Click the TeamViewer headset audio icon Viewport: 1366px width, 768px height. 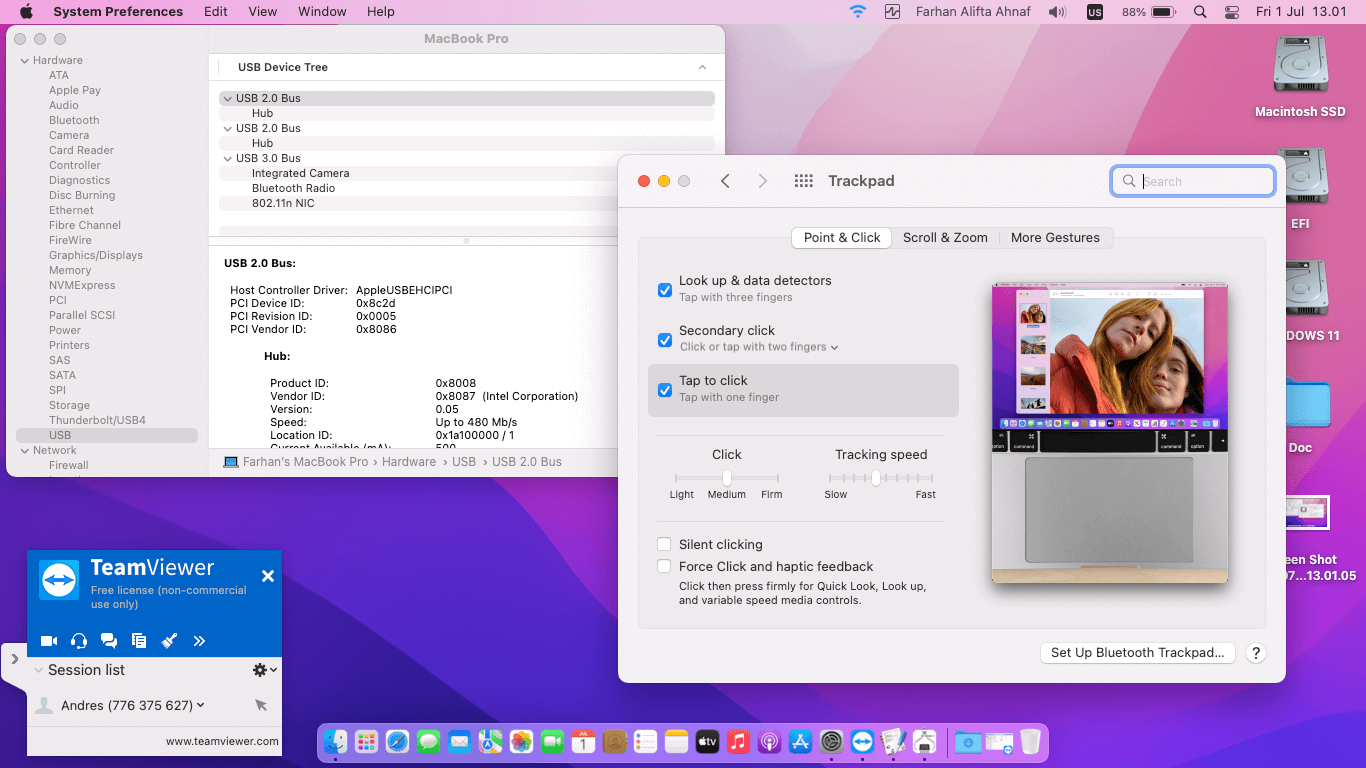(x=79, y=641)
